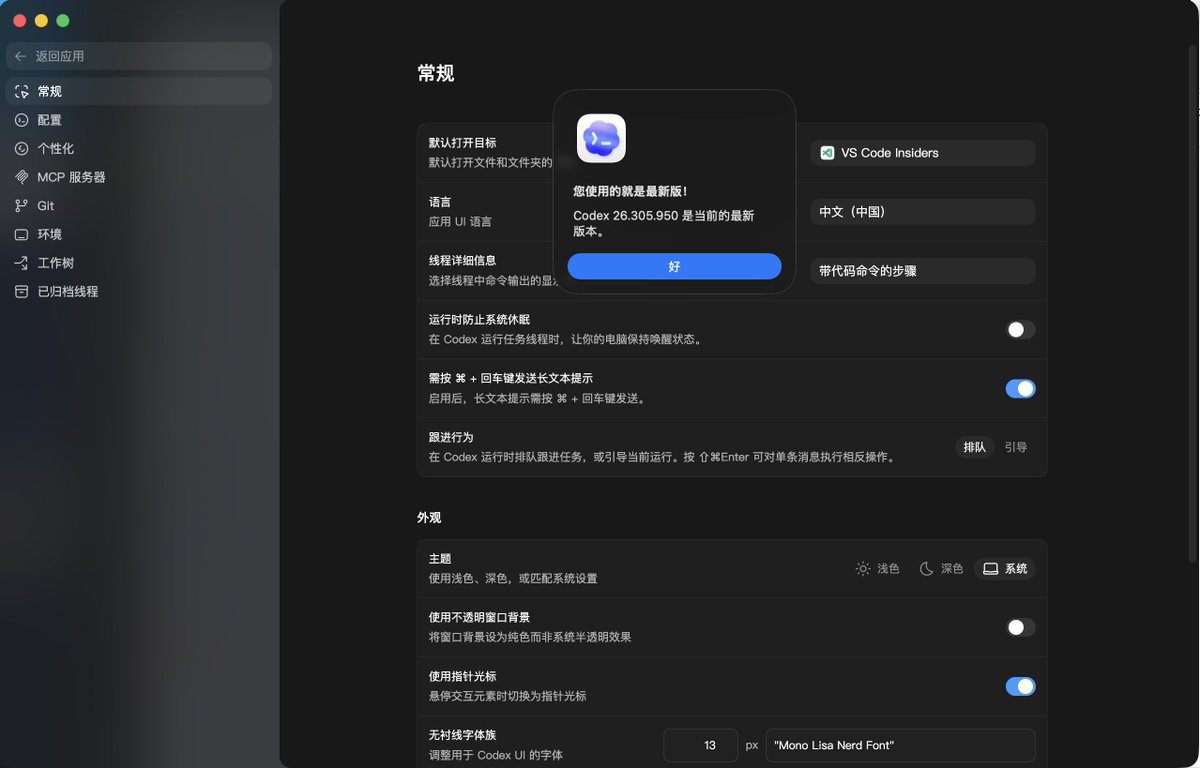The height and width of the screenshot is (768, 1200).
Task: Select 引导 follow-up behavior option
Action: click(x=1016, y=447)
